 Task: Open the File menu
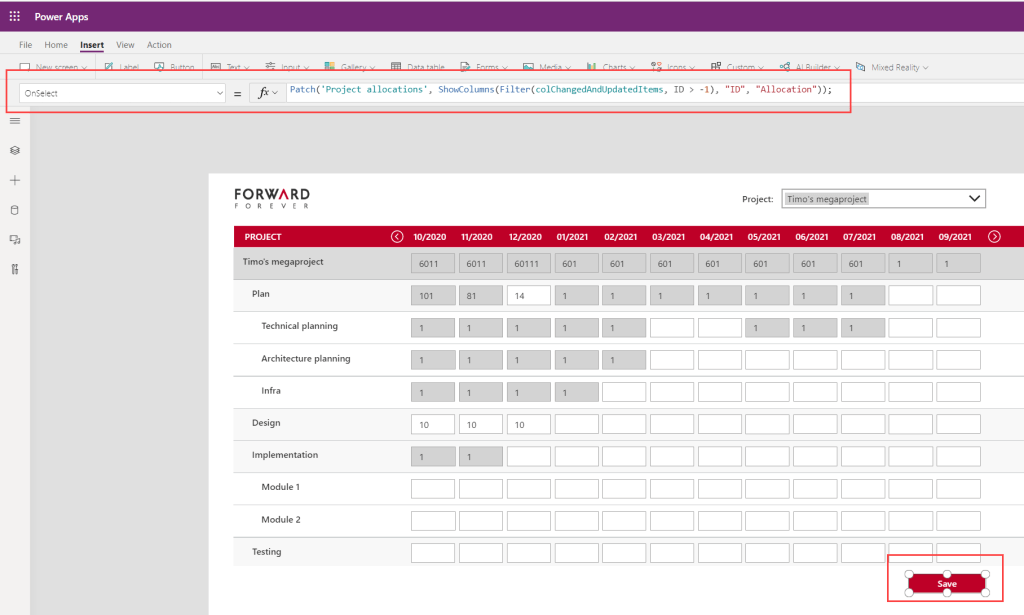click(x=25, y=45)
